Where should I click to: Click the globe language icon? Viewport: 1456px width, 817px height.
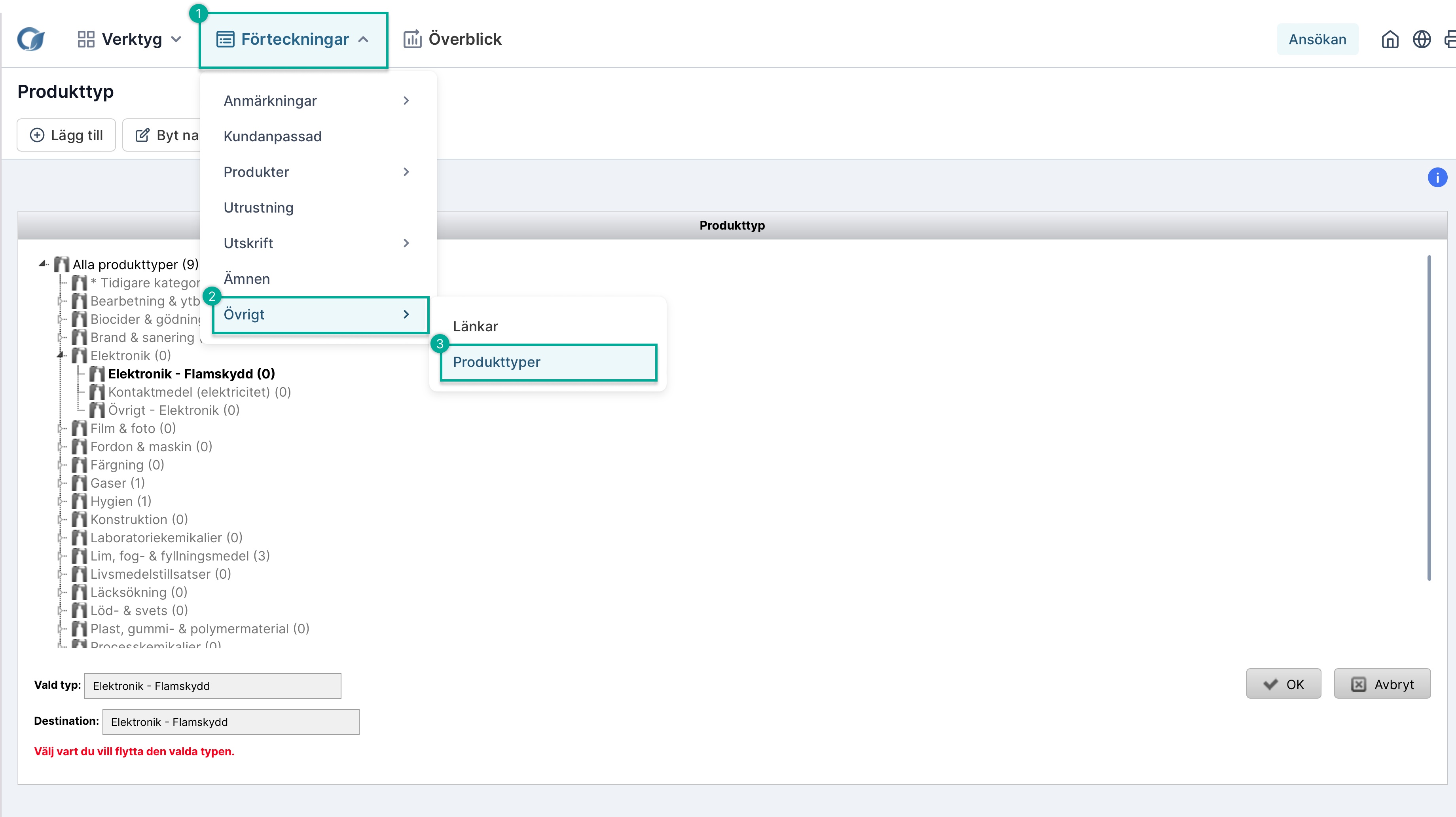(x=1422, y=40)
